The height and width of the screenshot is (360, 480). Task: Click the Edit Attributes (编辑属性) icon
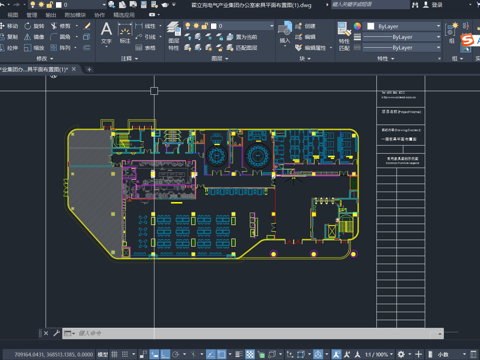coord(311,48)
